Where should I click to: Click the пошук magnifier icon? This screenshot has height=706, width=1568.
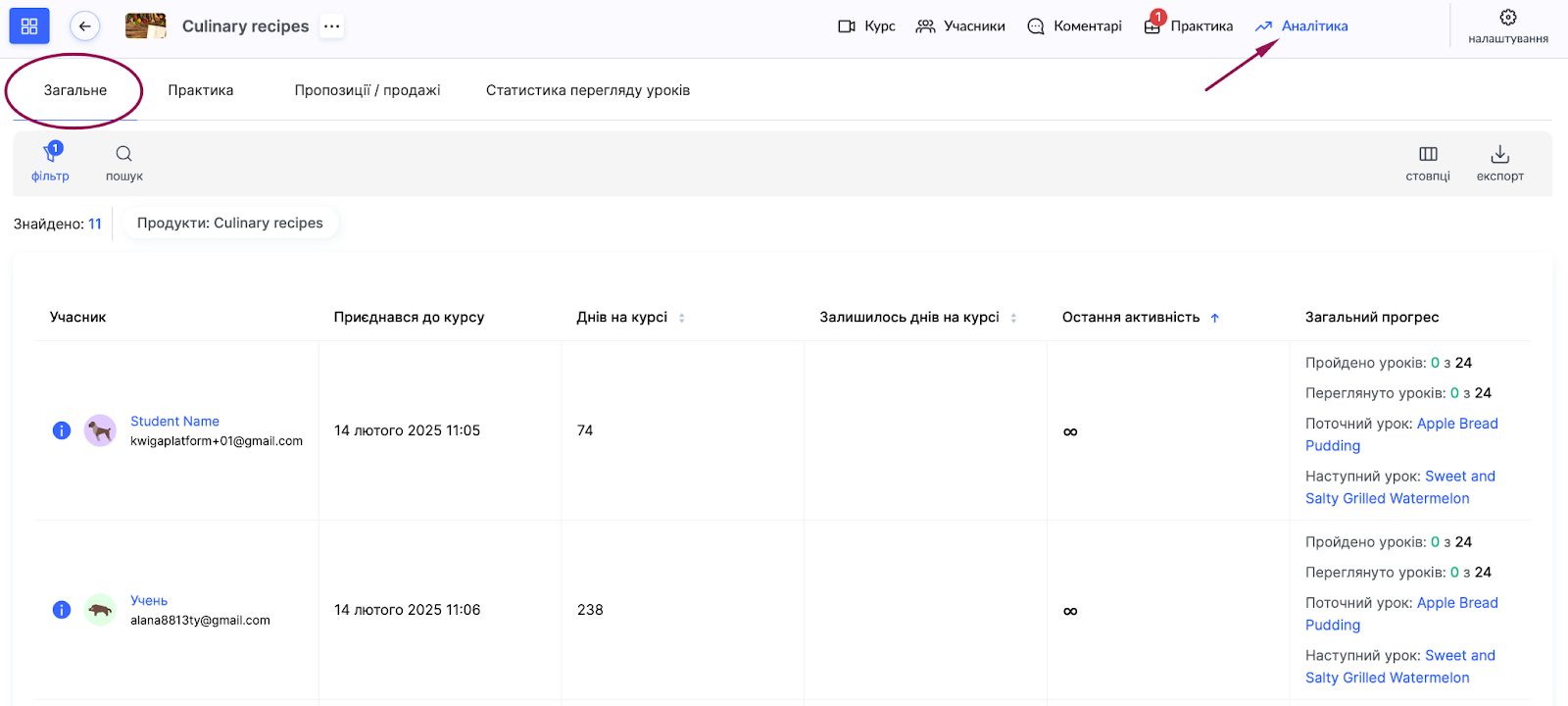pos(124,154)
